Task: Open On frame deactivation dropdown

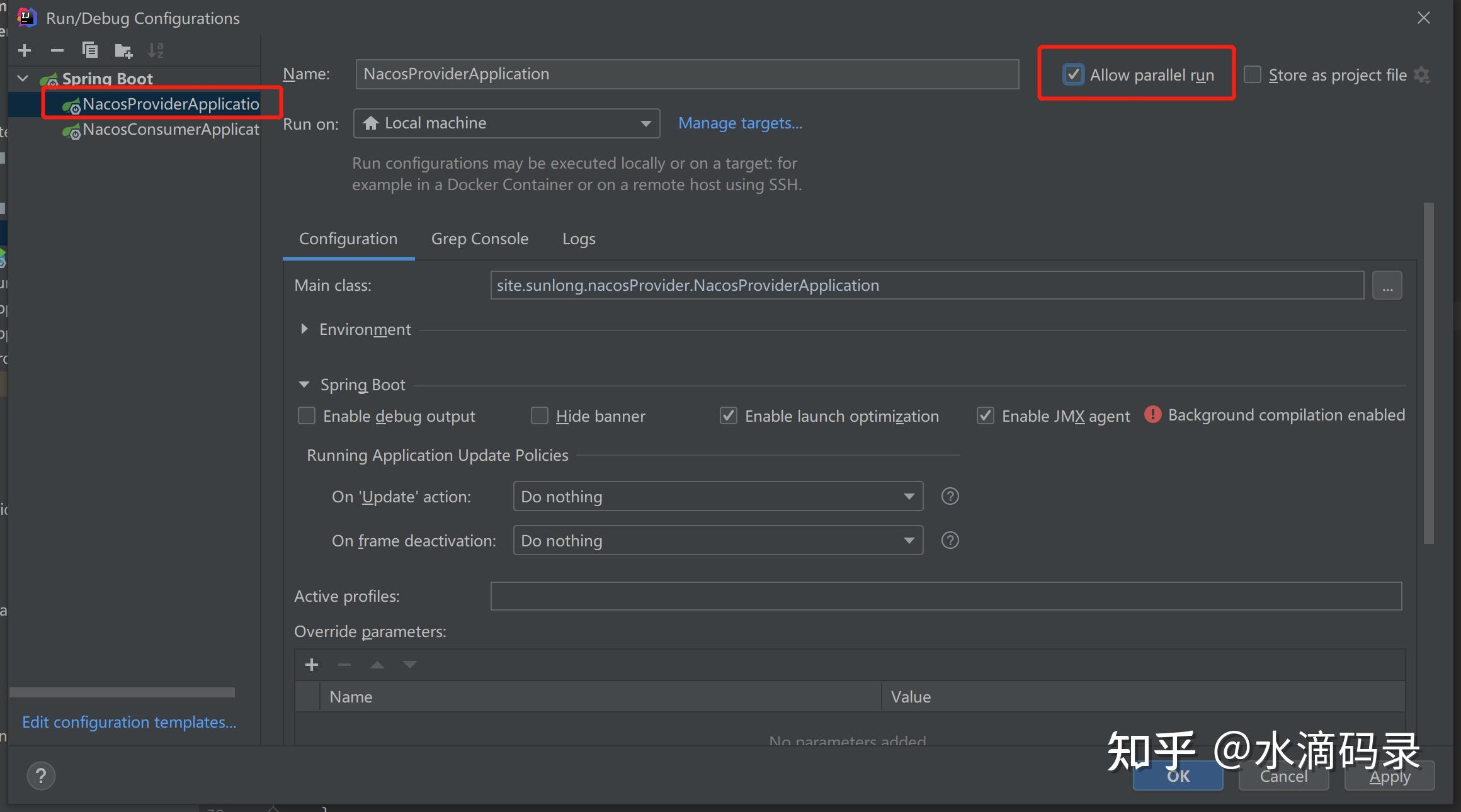Action: coord(719,541)
